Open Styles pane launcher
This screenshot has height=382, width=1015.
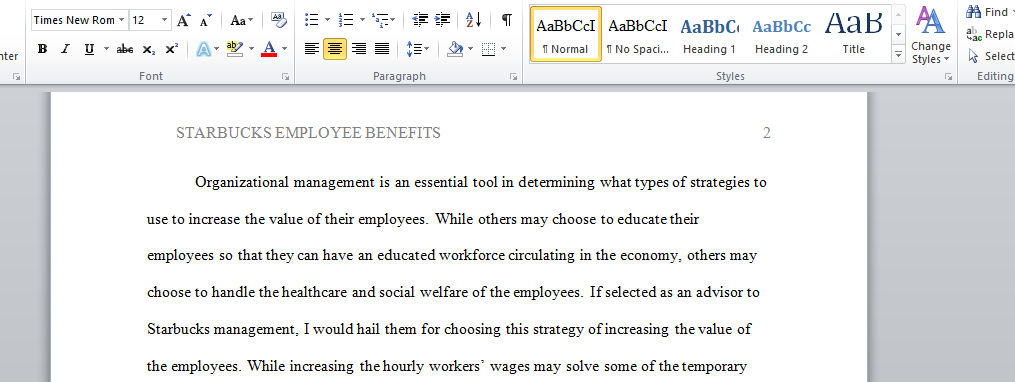click(x=949, y=77)
